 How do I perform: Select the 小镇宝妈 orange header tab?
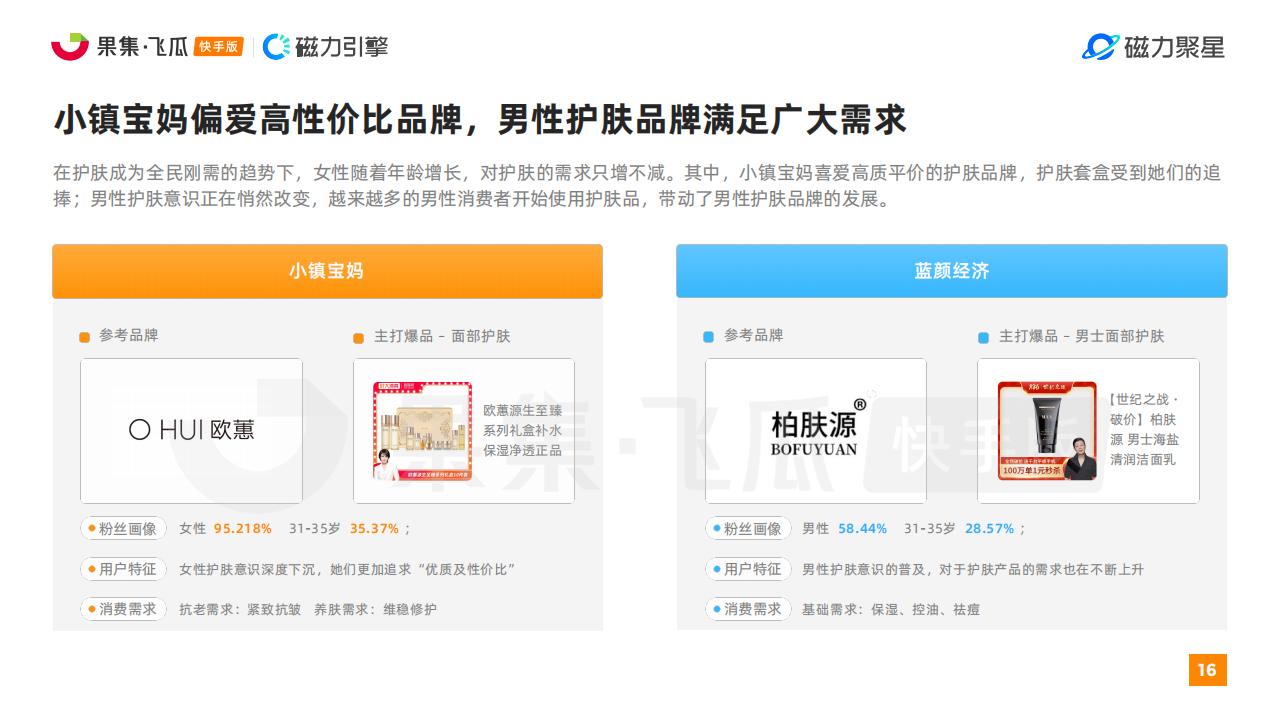tap(327, 271)
